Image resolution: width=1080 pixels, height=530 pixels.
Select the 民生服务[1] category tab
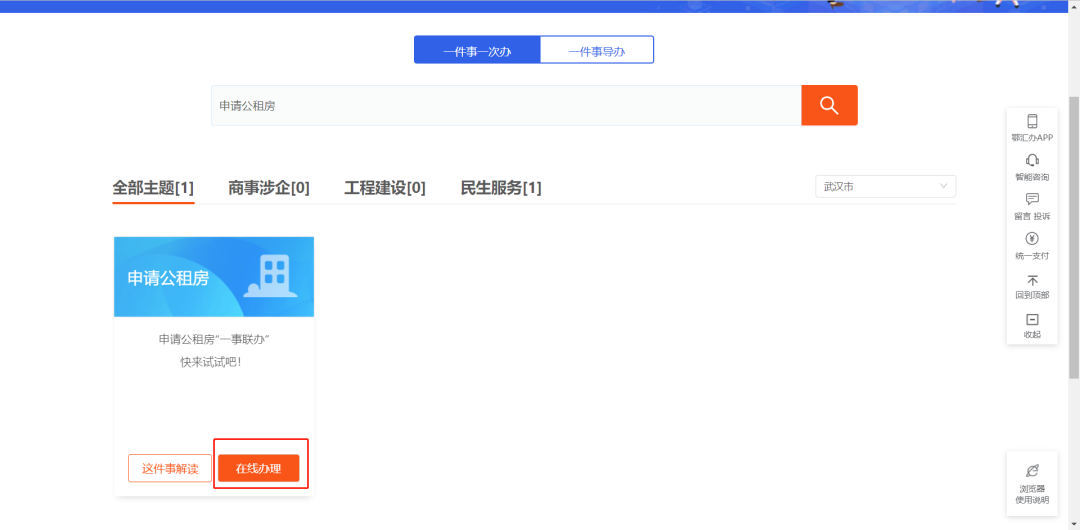[x=501, y=188]
